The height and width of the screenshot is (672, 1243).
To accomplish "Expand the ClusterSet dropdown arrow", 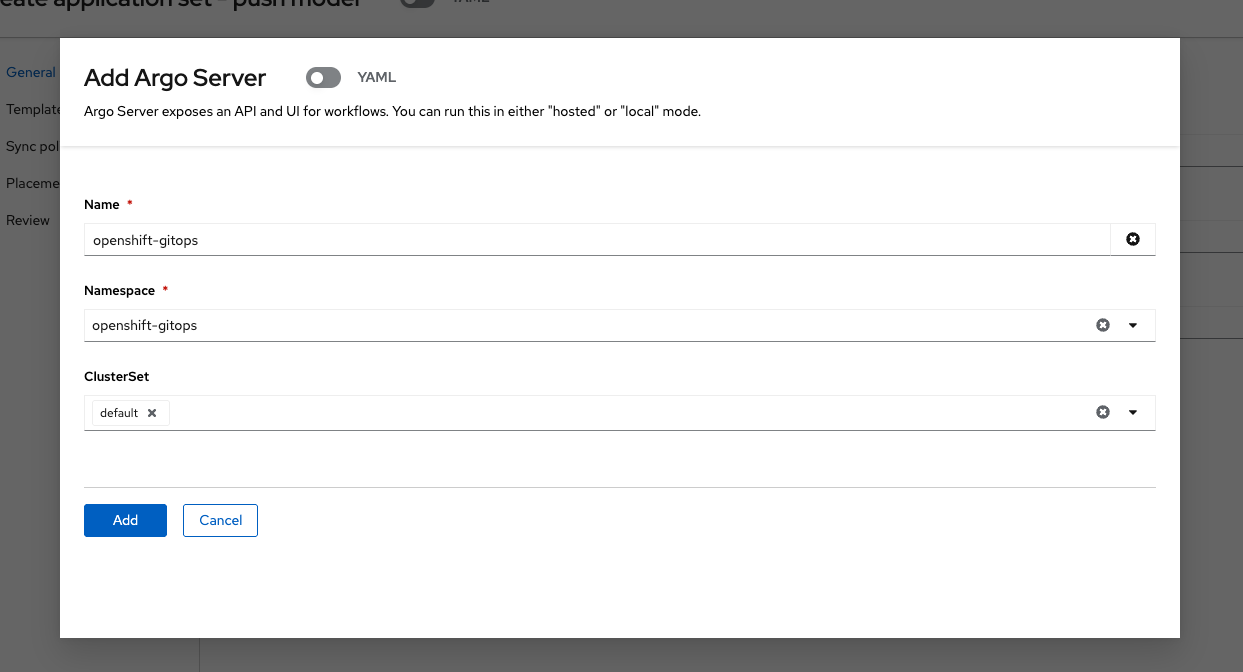I will point(1133,412).
